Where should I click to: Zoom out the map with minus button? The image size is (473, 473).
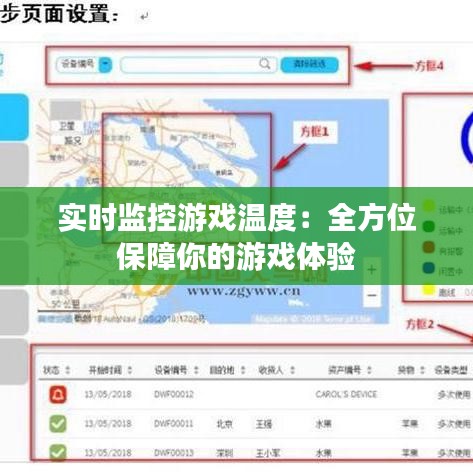click(x=372, y=295)
